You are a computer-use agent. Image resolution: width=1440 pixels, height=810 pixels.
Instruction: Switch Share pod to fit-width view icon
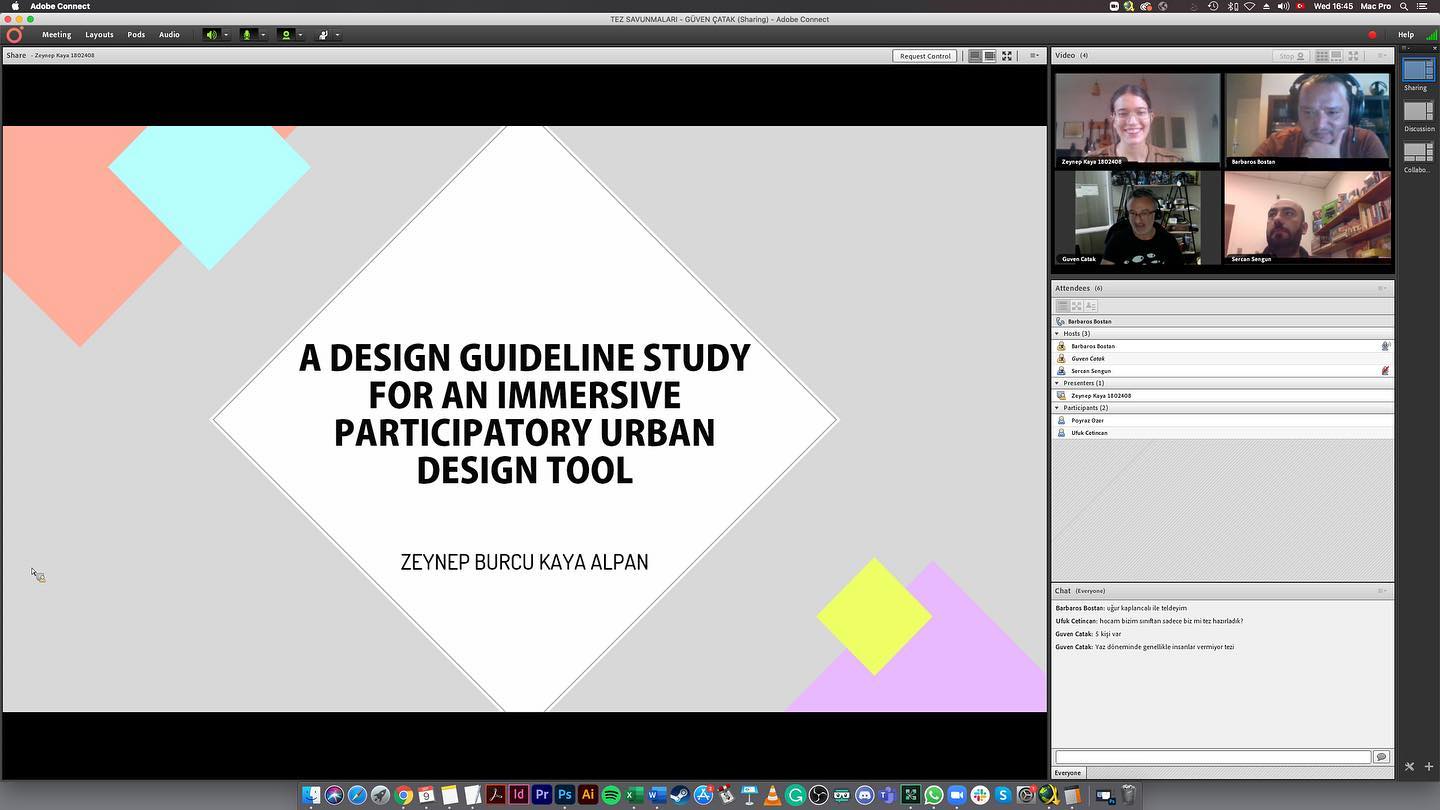point(975,56)
